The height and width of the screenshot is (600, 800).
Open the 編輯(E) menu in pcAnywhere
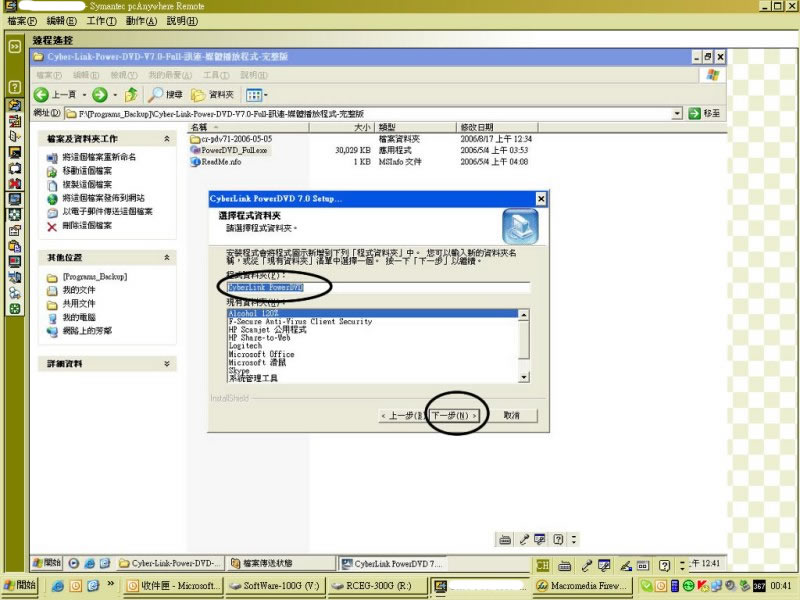click(61, 21)
